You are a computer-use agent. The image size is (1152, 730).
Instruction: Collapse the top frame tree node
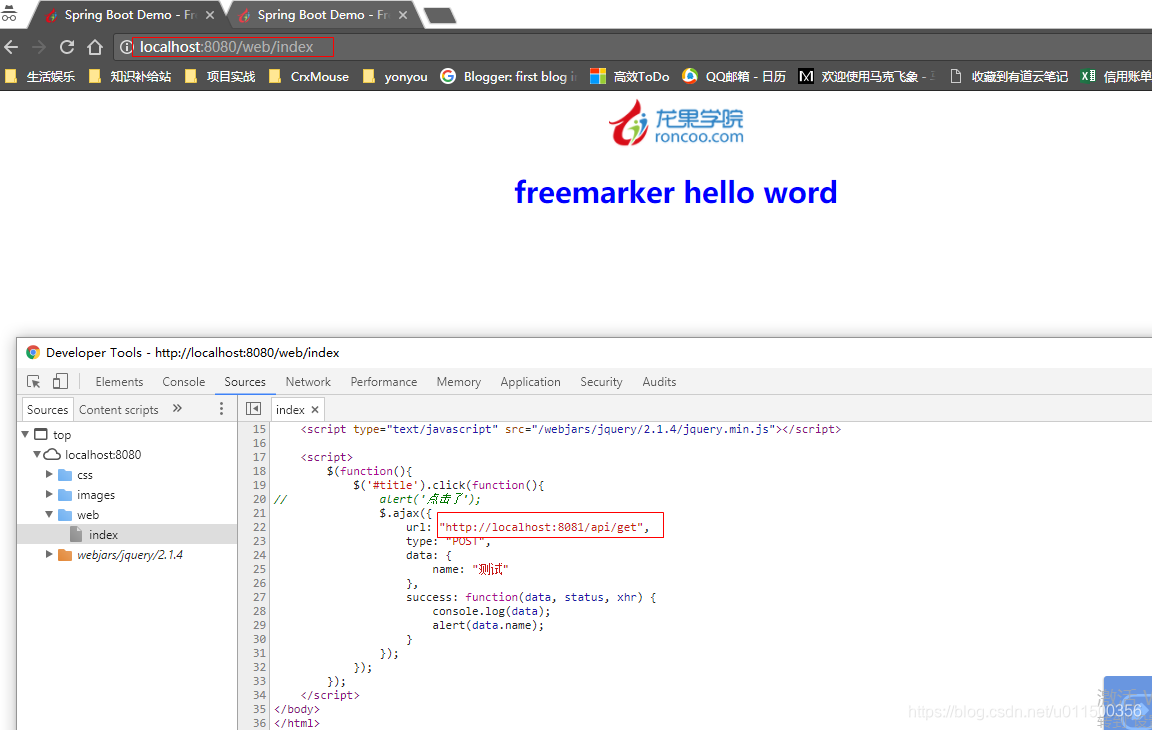click(25, 435)
